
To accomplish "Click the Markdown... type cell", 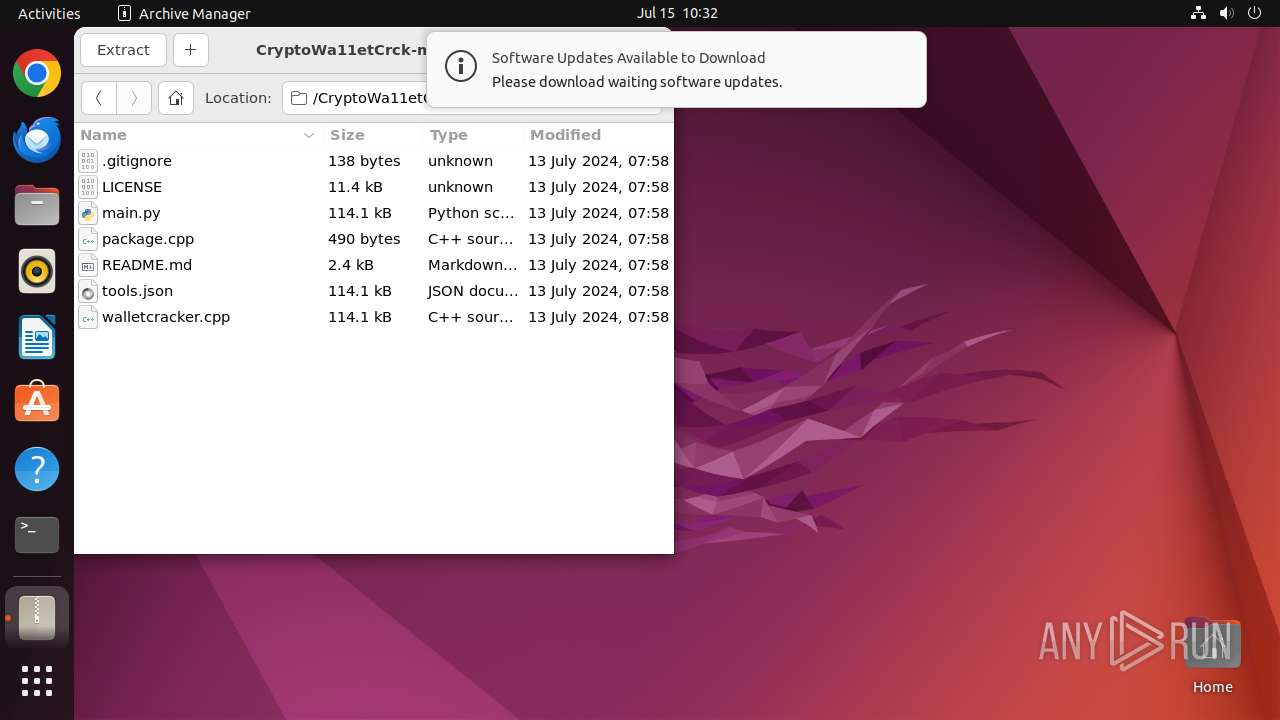I will point(473,265).
